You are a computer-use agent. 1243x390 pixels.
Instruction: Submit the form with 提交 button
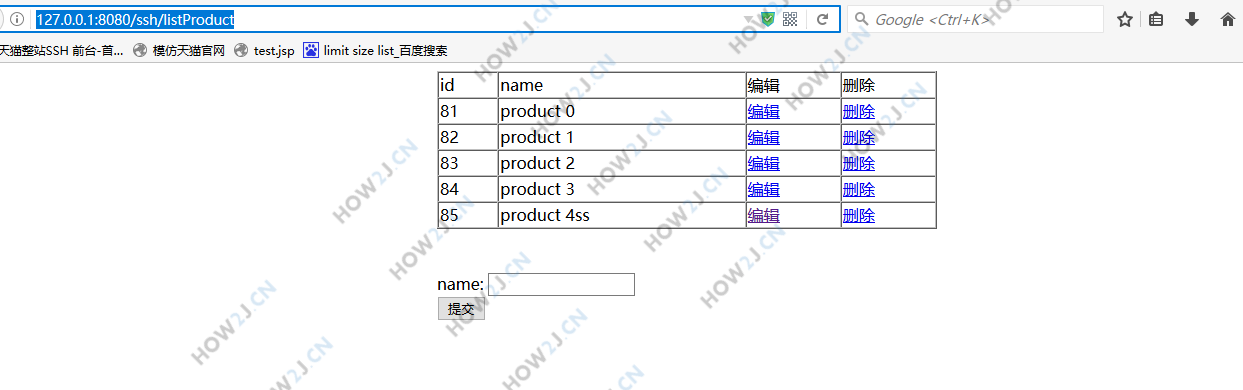click(x=461, y=309)
